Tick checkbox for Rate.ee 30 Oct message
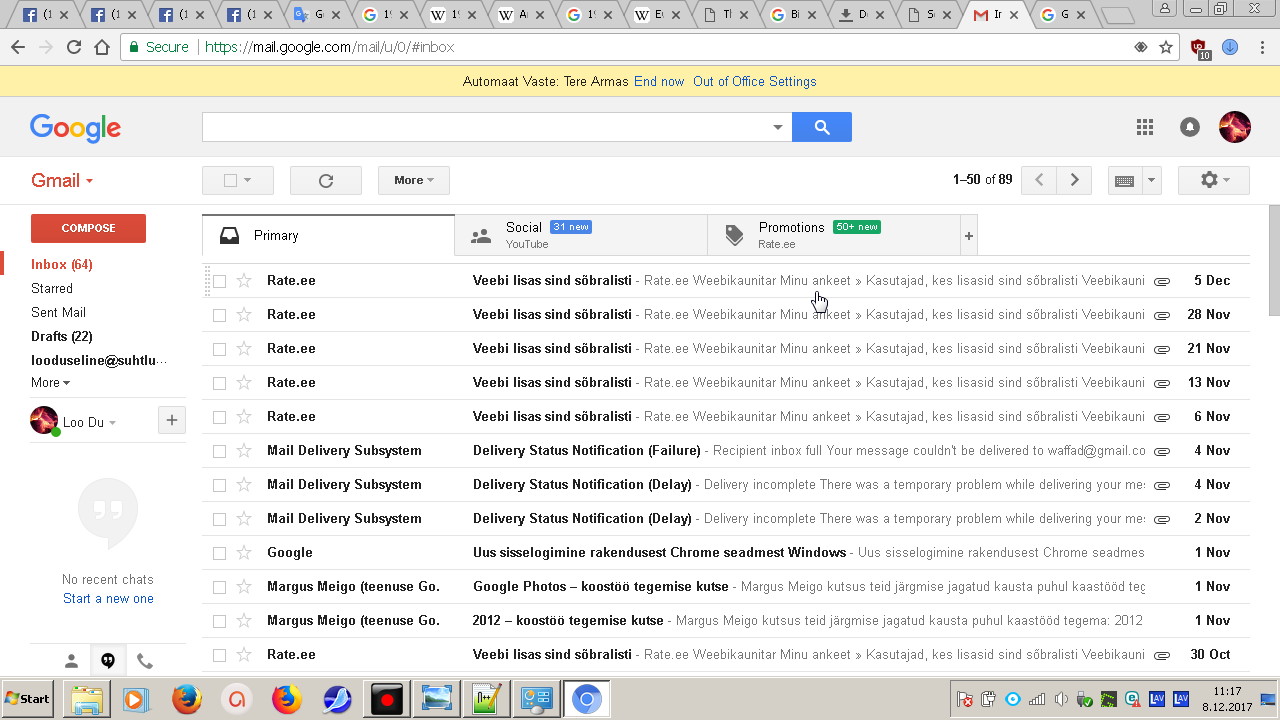This screenshot has width=1280, height=720. click(220, 655)
